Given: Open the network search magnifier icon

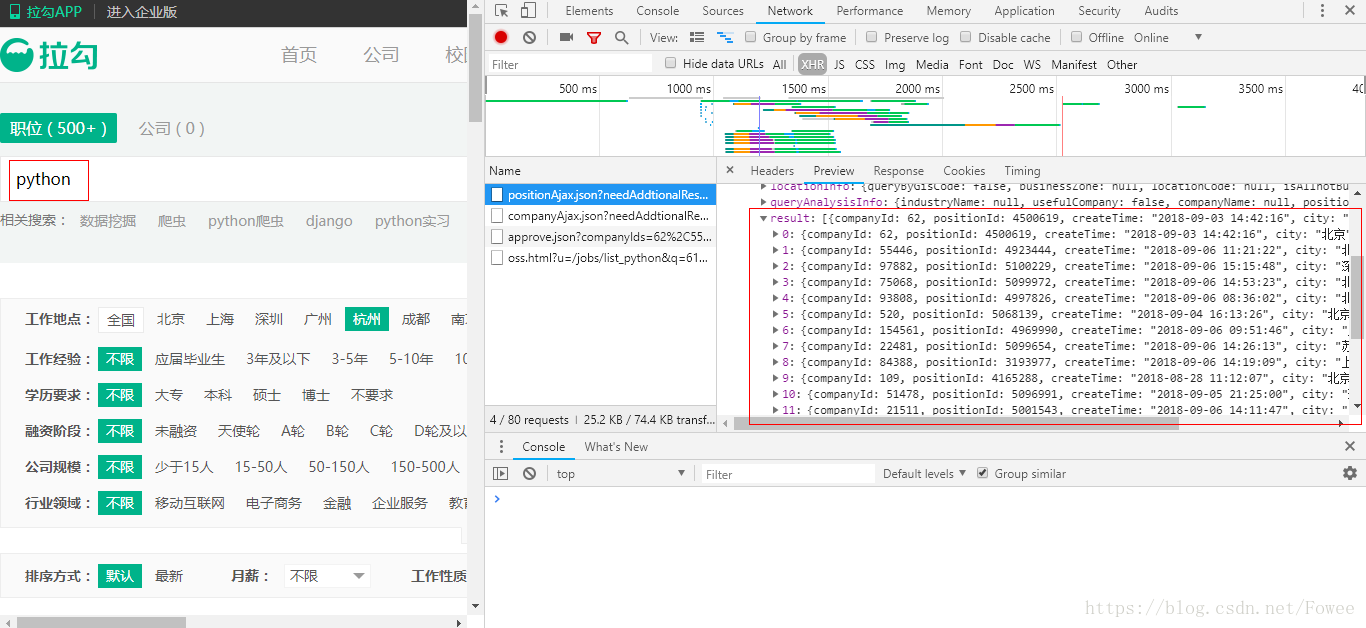Looking at the screenshot, I should [x=622, y=37].
